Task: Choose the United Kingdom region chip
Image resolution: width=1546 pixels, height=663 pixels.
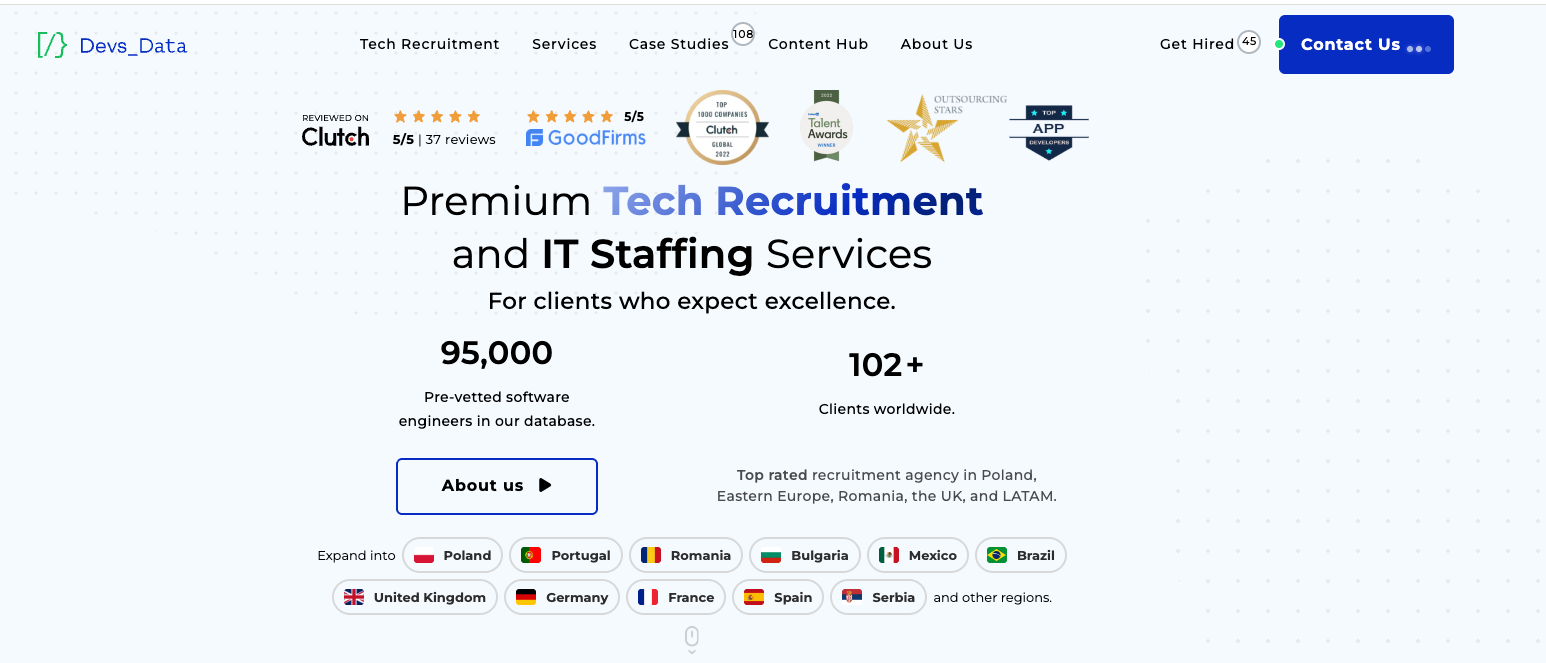Action: 415,597
